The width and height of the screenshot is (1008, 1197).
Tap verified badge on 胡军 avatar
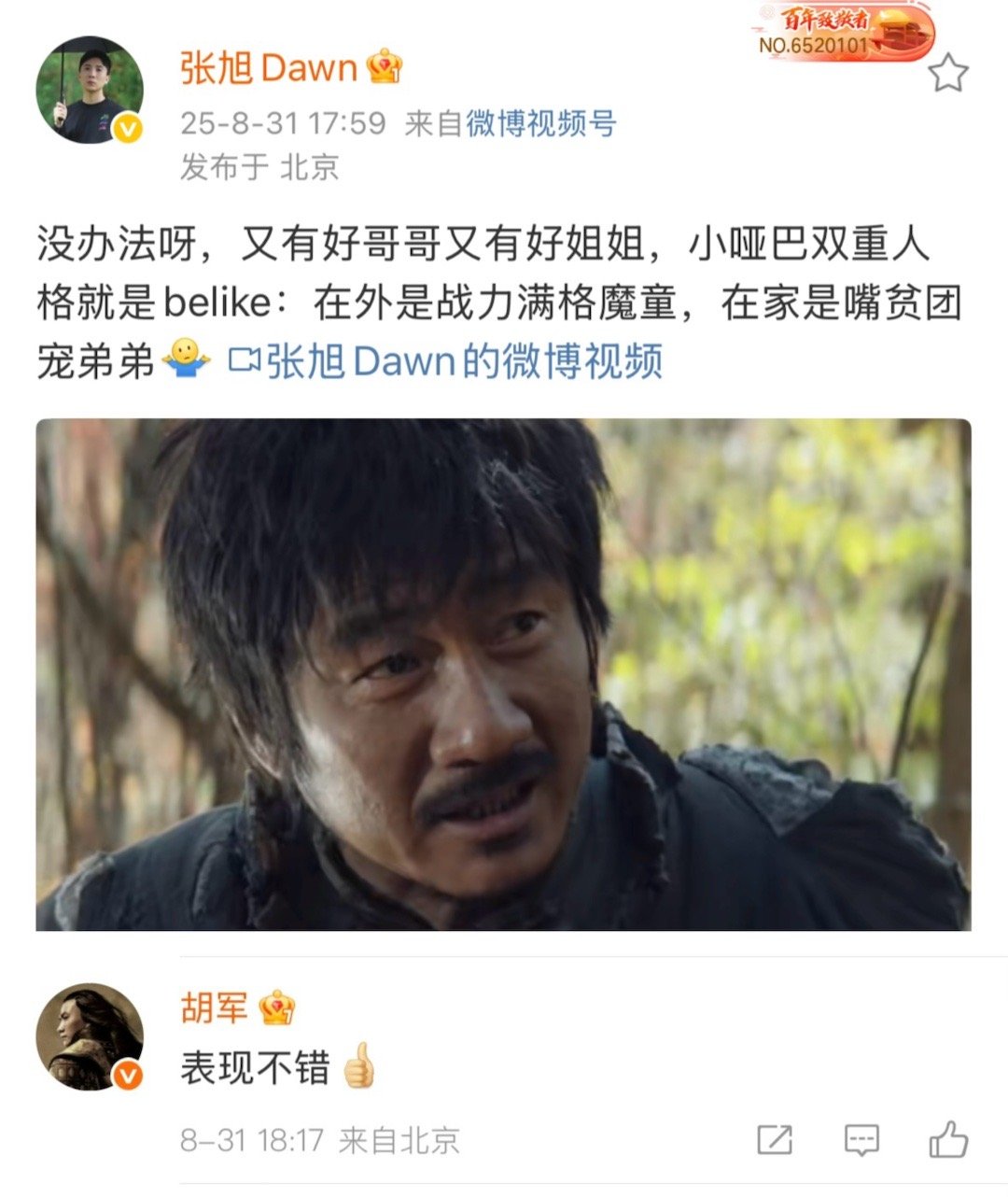click(x=128, y=1076)
